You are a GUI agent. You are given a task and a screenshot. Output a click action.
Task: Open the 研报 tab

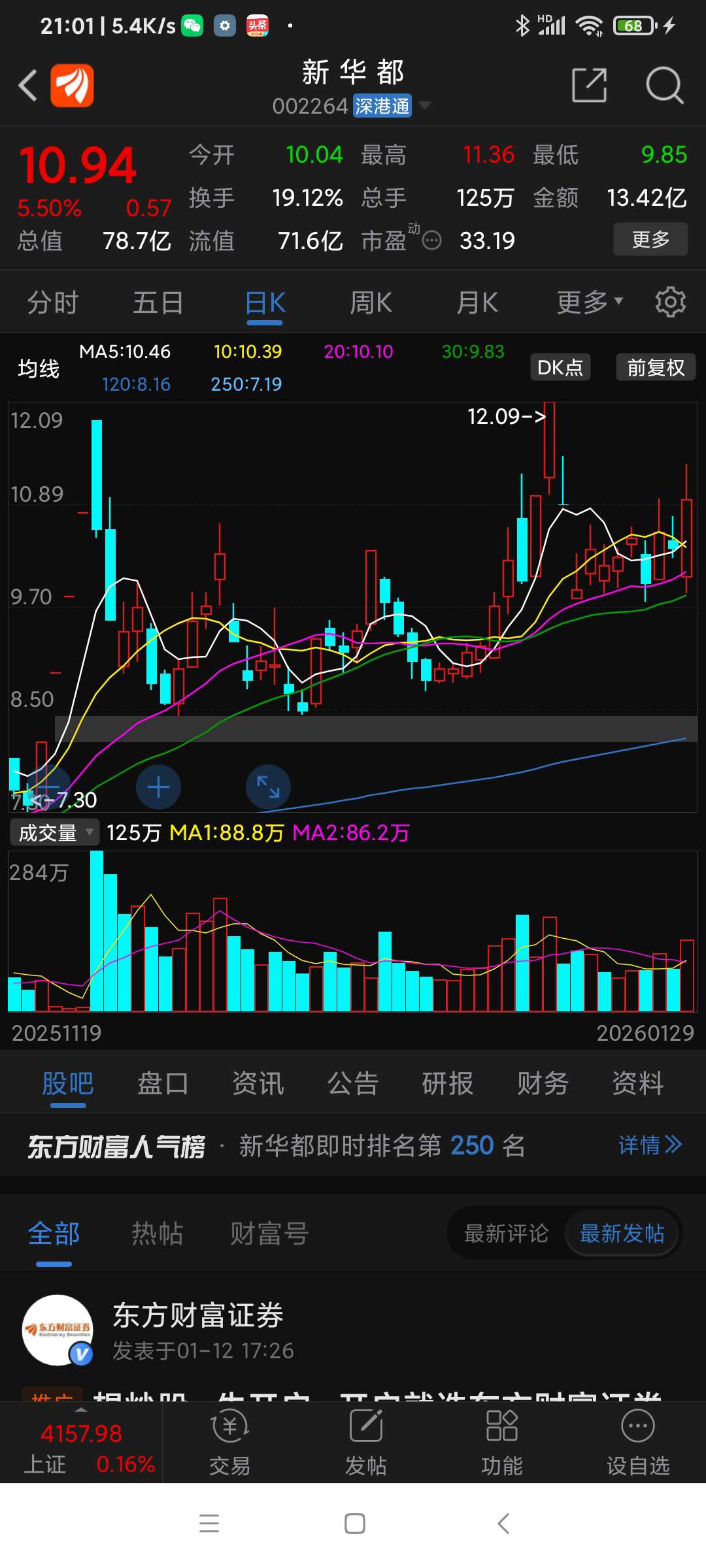(x=448, y=1083)
